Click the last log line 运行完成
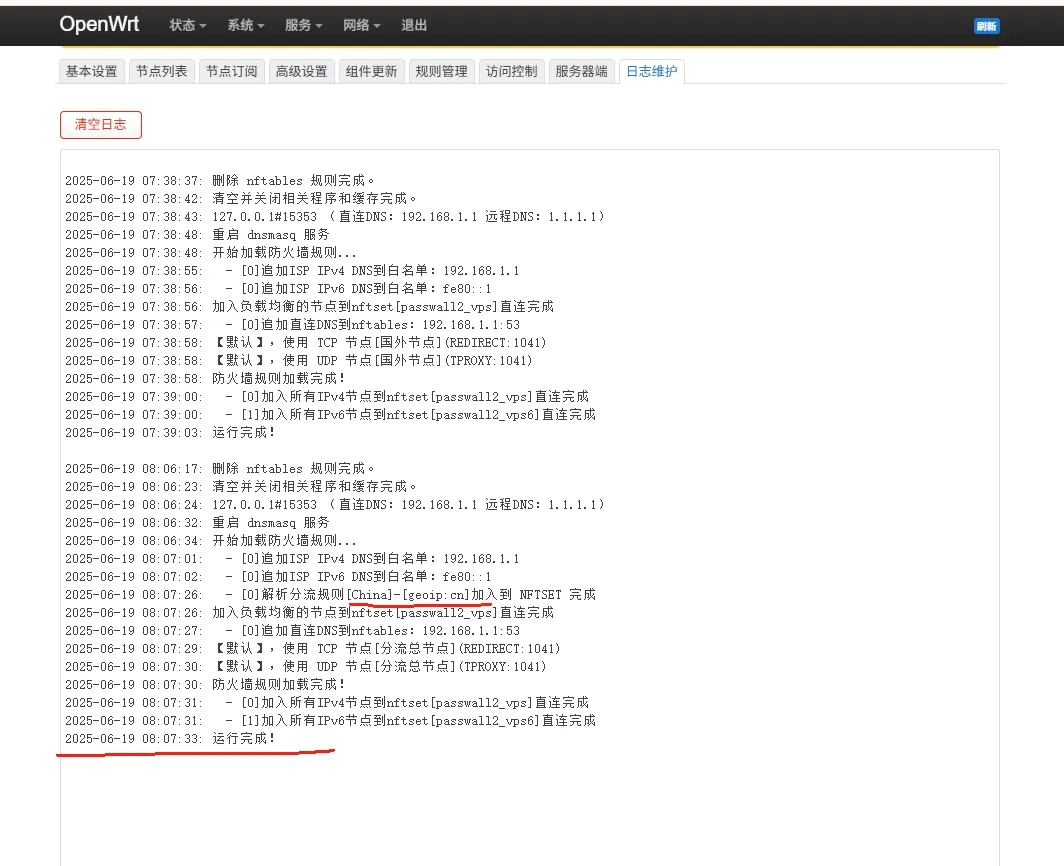1064x866 pixels. point(170,738)
